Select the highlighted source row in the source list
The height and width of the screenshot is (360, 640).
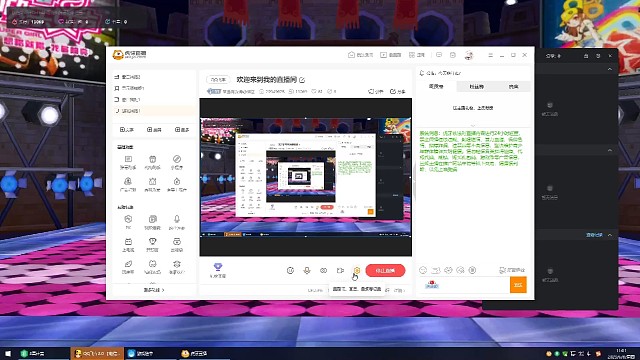click(x=154, y=111)
